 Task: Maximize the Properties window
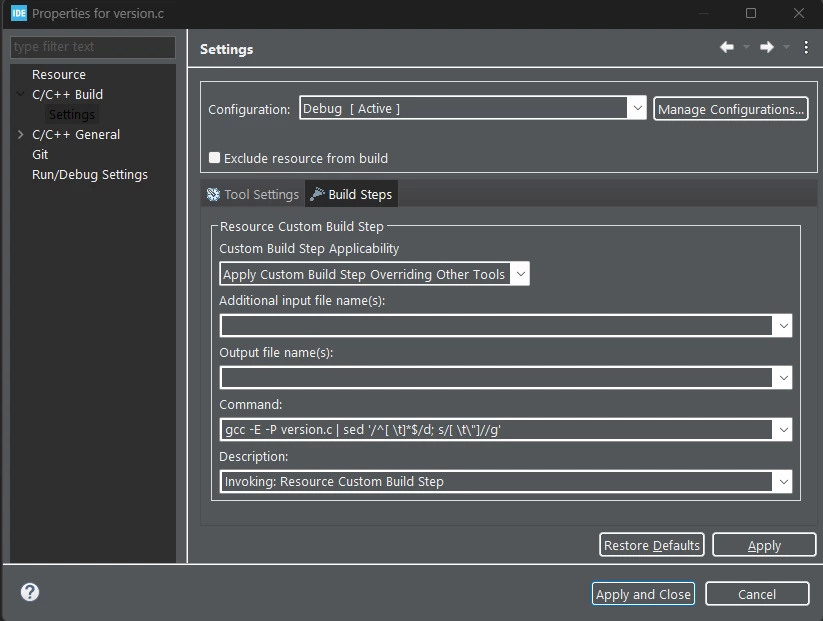coord(751,13)
